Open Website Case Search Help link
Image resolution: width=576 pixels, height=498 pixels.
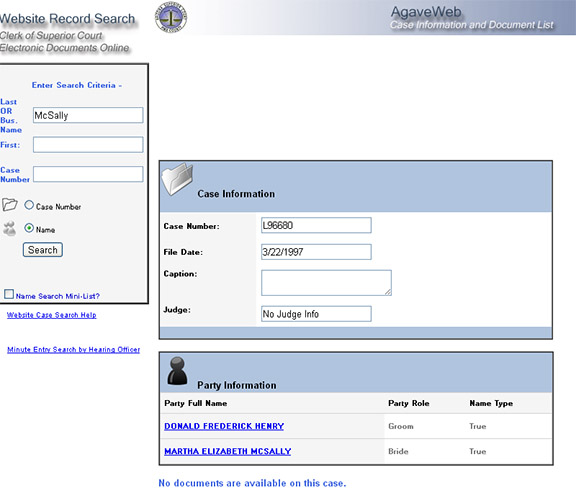51,315
